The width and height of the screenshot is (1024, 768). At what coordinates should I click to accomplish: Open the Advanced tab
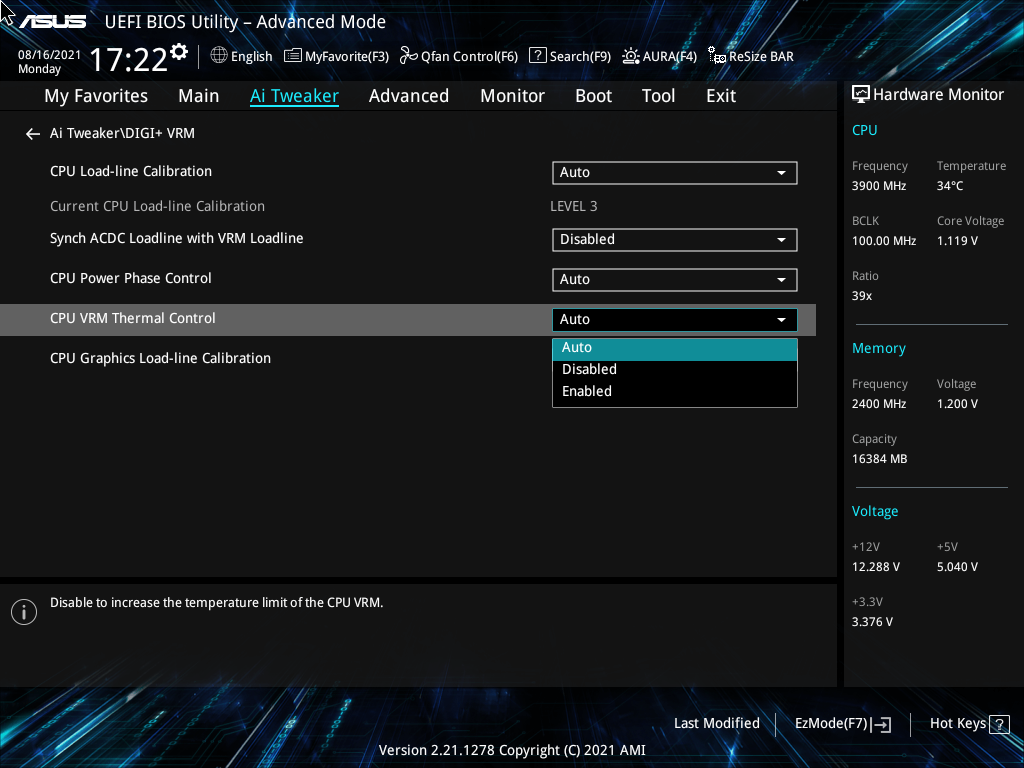coord(409,96)
